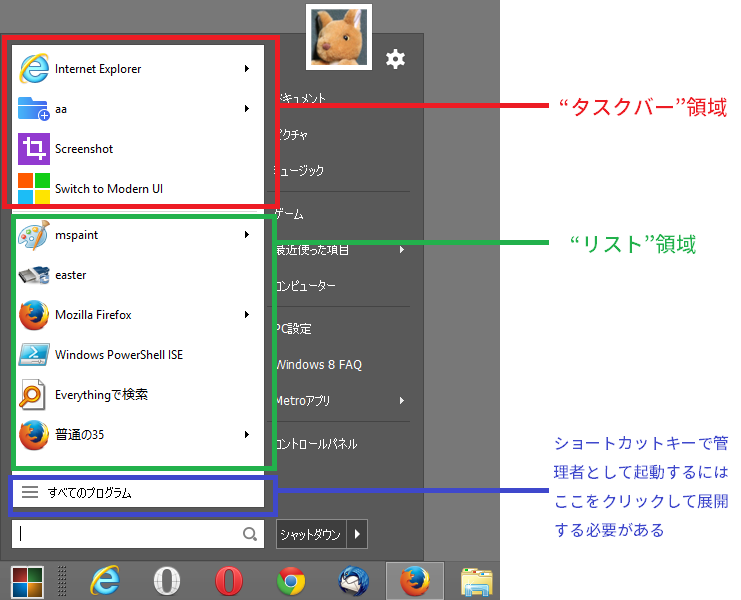This screenshot has width=741, height=600.
Task: Click the Start button on taskbar
Action: click(27, 582)
